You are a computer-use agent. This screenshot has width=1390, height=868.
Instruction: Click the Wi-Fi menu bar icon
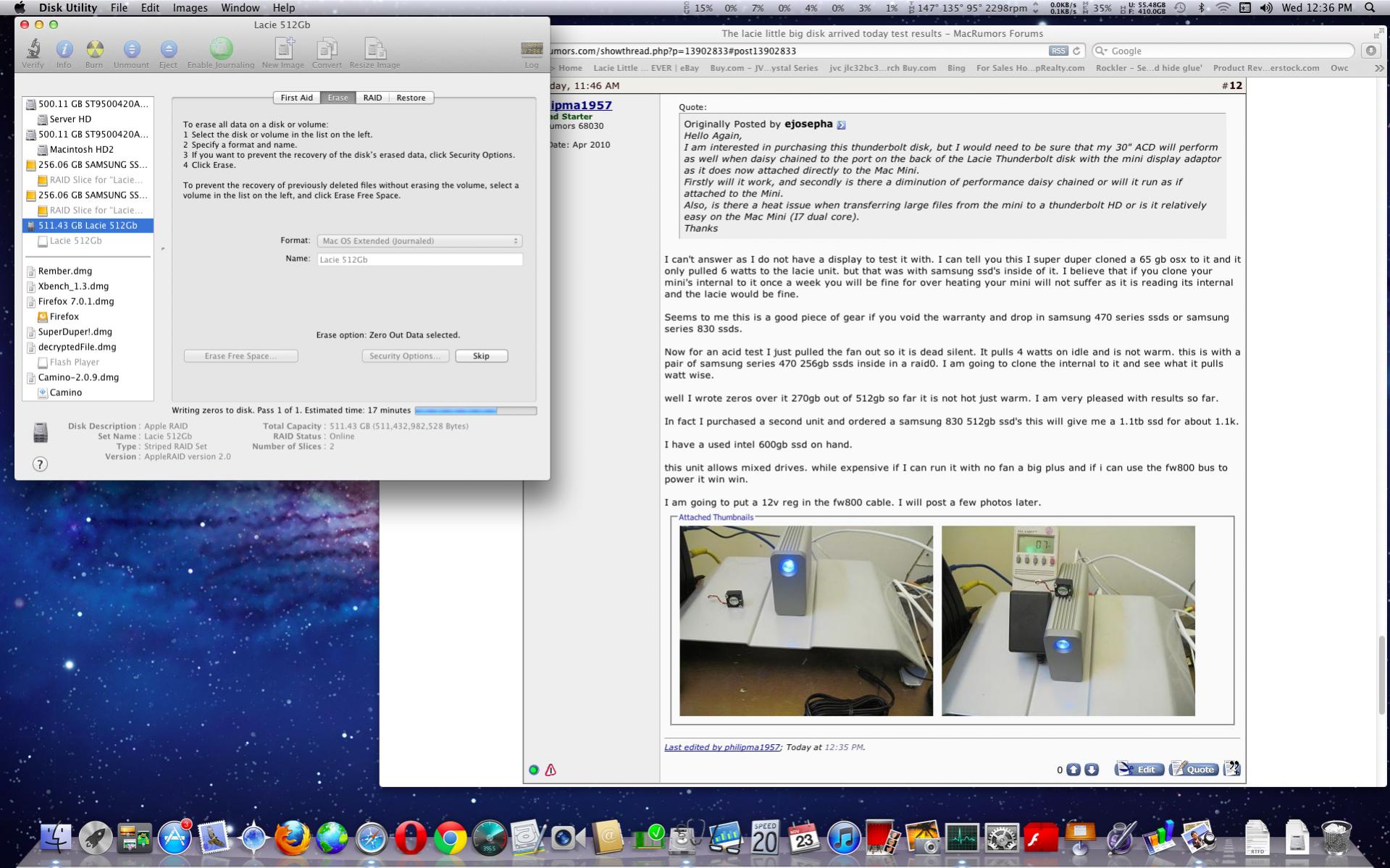click(1223, 8)
